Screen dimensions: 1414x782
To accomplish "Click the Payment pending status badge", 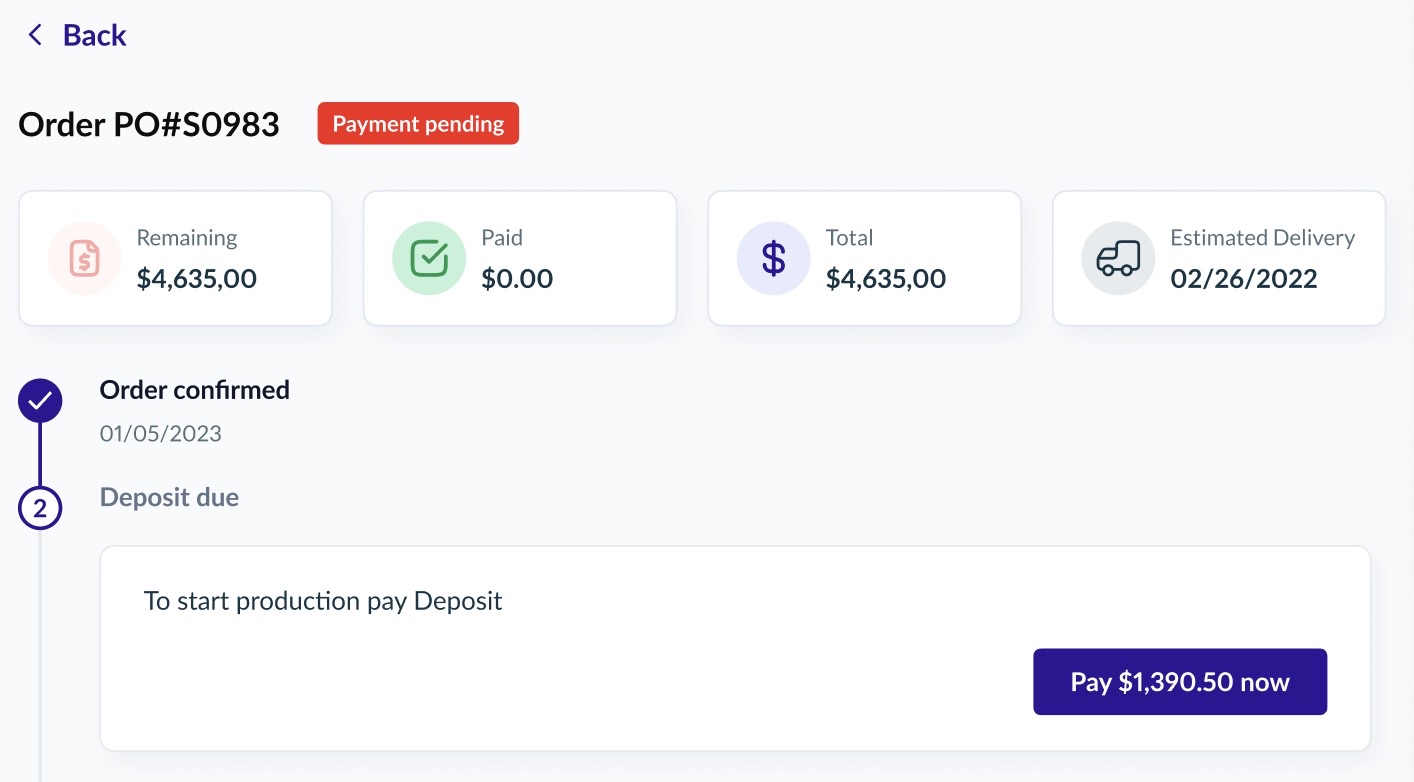I will 418,123.
